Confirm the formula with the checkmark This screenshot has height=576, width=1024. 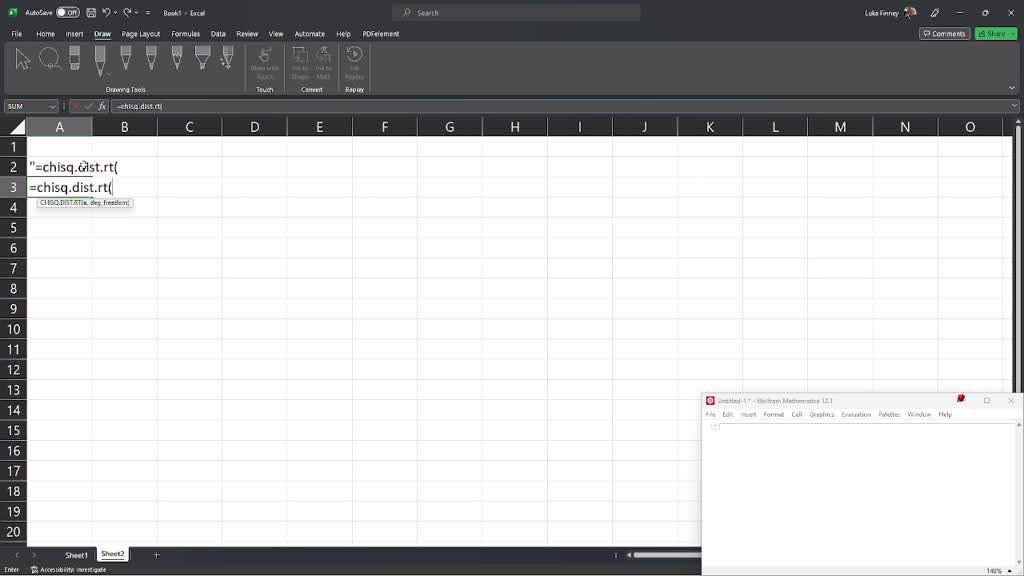pos(89,106)
